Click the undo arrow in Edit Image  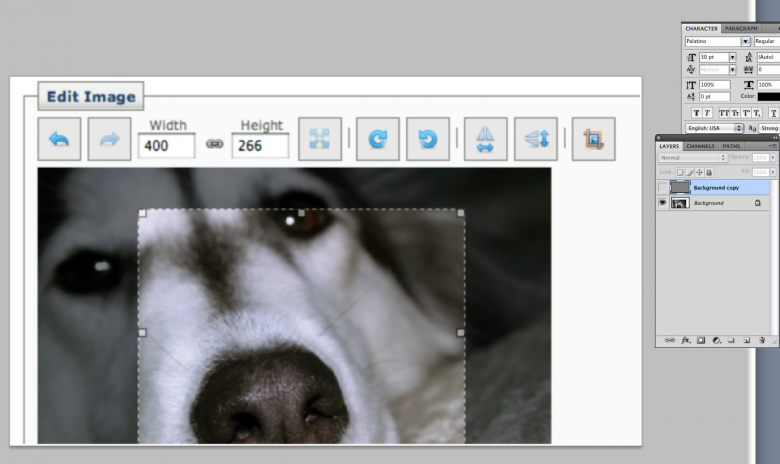point(59,139)
